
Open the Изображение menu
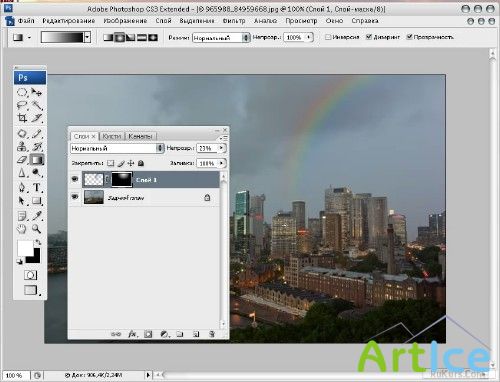(125, 21)
